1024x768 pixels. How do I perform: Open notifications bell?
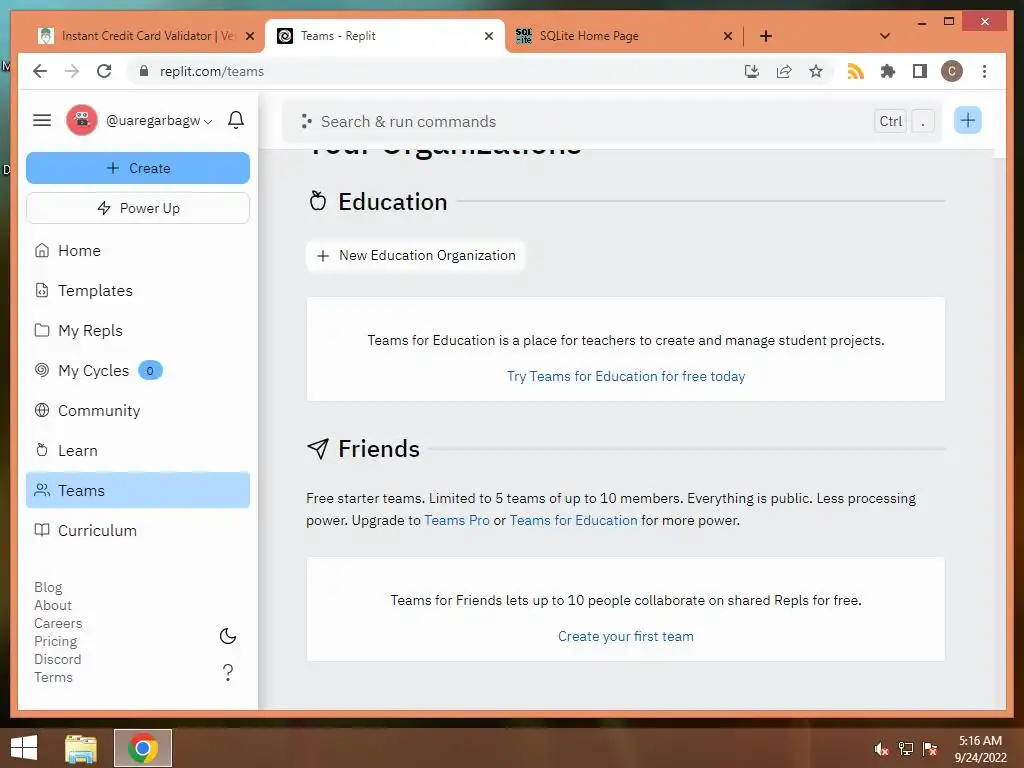coord(236,120)
